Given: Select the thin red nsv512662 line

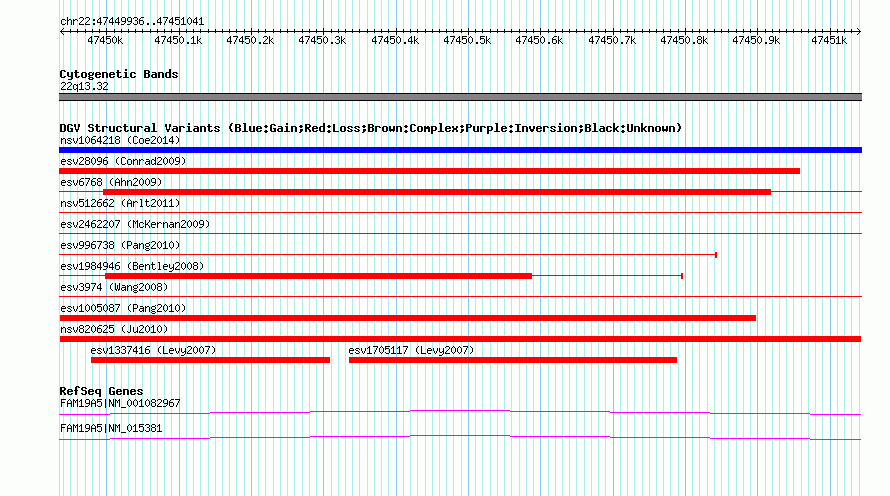Looking at the screenshot, I should (460, 213).
